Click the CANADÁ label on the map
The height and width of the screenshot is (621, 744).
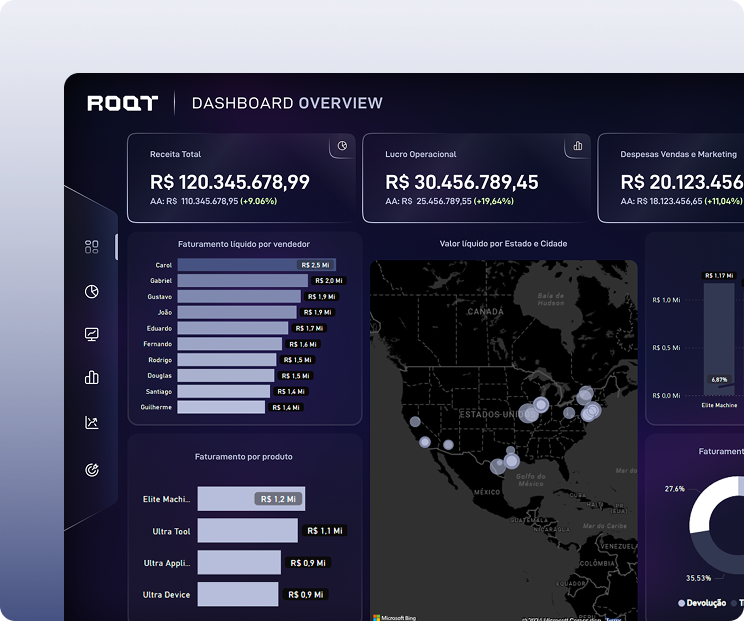point(485,312)
